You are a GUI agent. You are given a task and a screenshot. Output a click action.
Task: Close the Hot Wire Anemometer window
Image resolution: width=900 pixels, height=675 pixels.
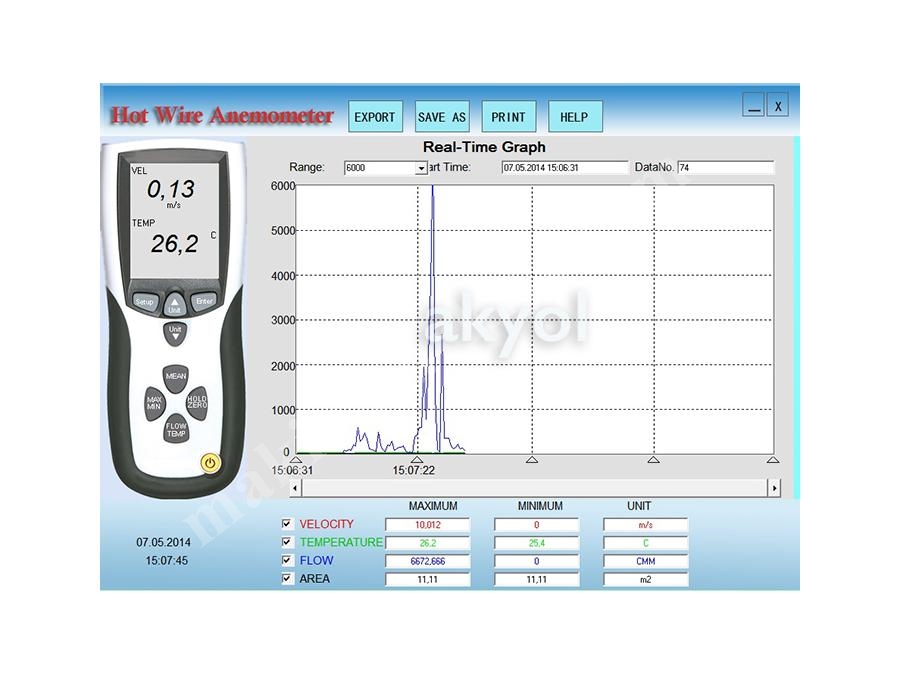(778, 106)
